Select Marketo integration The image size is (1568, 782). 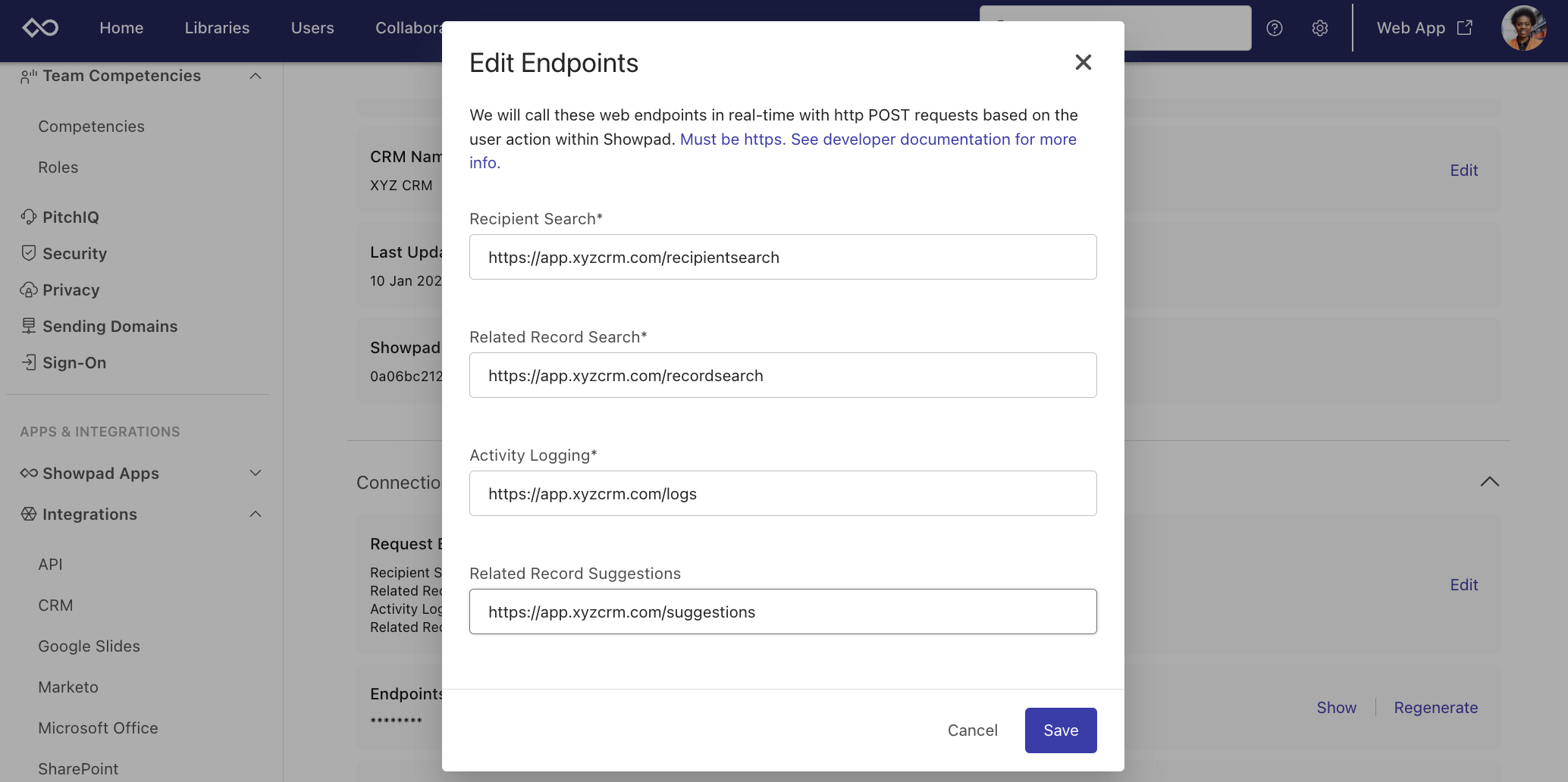68,687
